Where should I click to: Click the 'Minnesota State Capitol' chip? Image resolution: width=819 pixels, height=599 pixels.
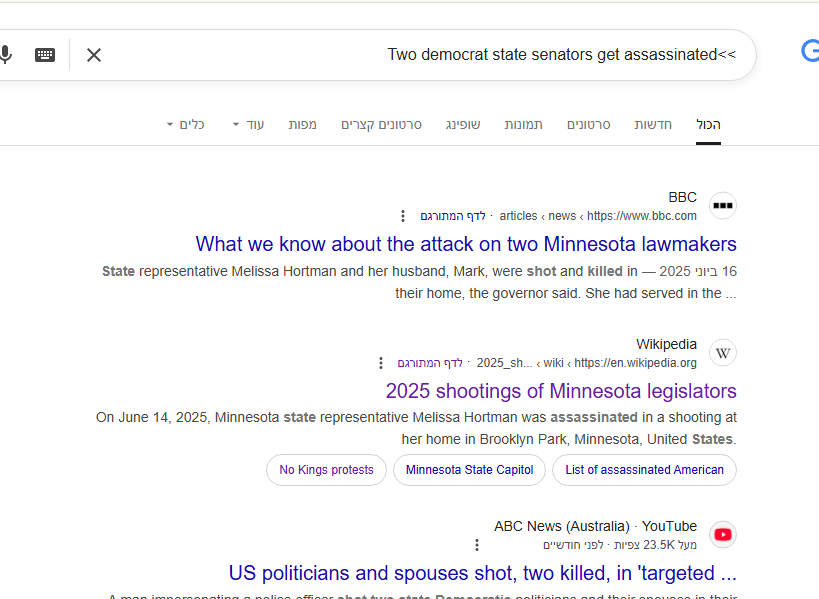[470, 470]
